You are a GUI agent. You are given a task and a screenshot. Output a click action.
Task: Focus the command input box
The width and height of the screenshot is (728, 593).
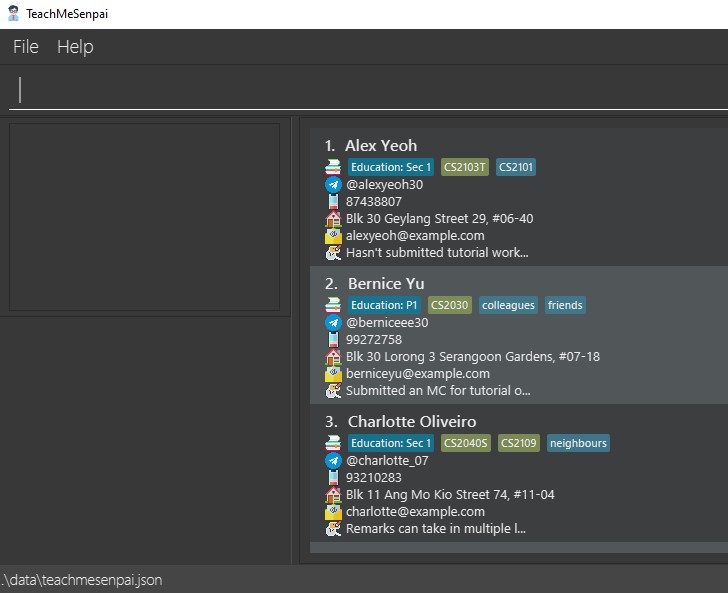click(368, 90)
